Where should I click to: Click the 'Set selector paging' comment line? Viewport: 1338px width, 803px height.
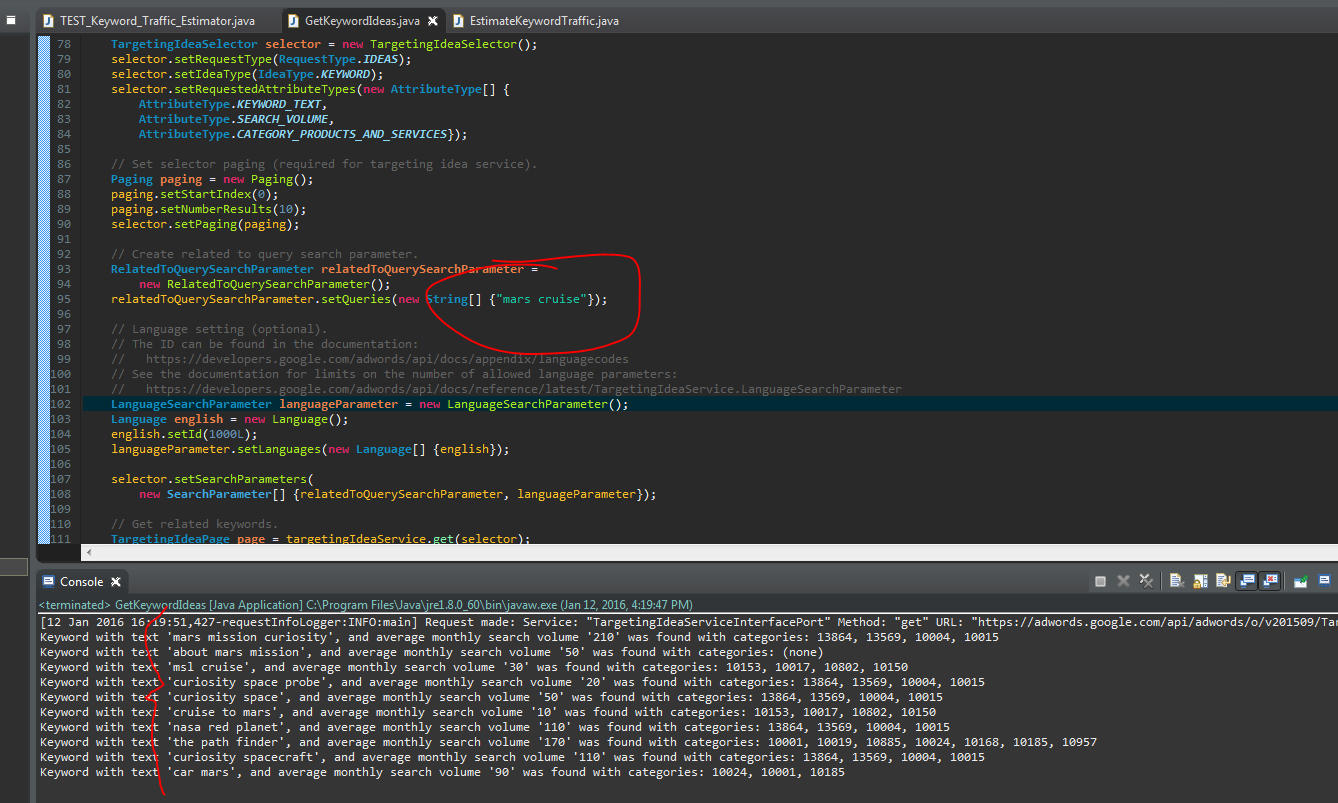(324, 164)
